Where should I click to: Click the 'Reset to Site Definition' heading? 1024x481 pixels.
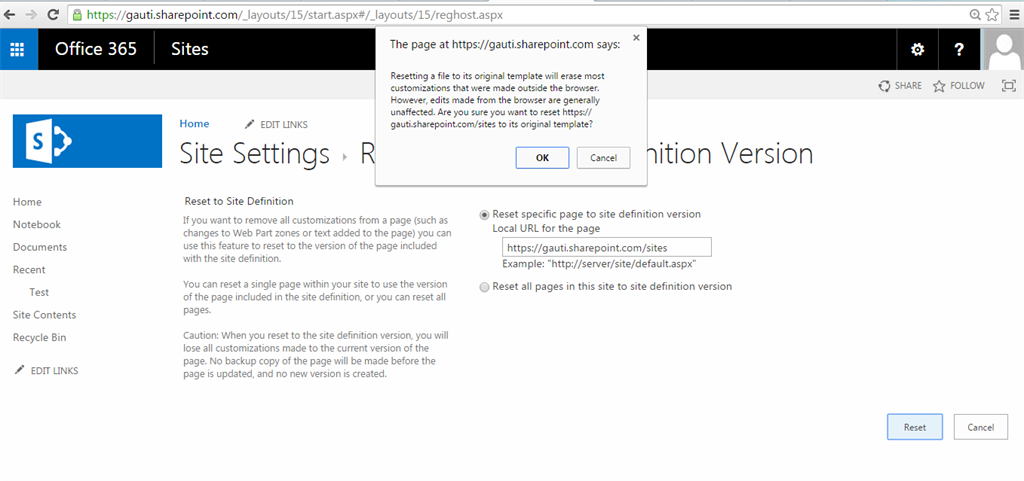(239, 201)
